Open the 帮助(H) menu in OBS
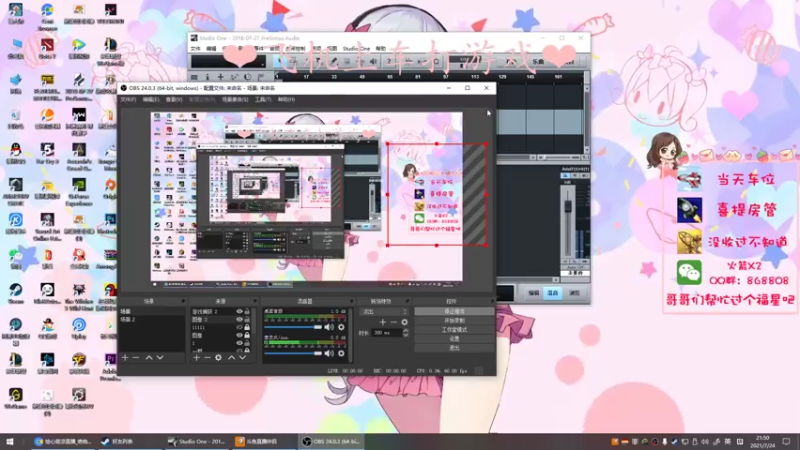This screenshot has width=800, height=450. point(286,99)
